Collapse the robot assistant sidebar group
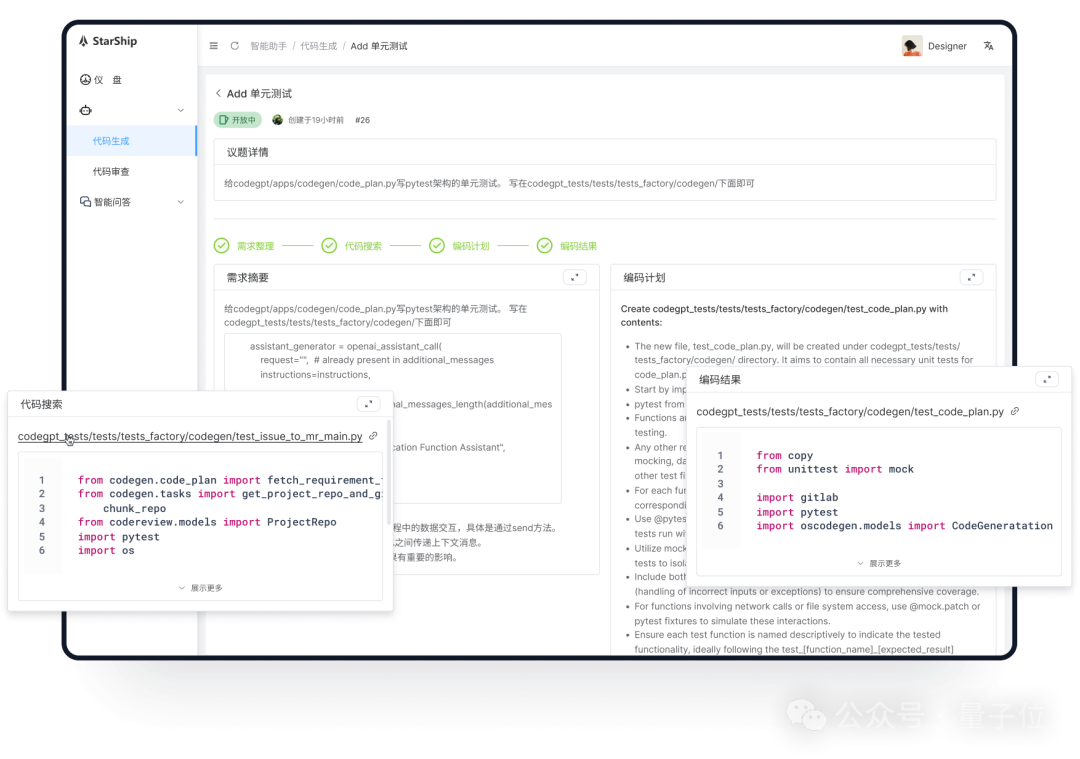1080x759 pixels. (x=181, y=110)
